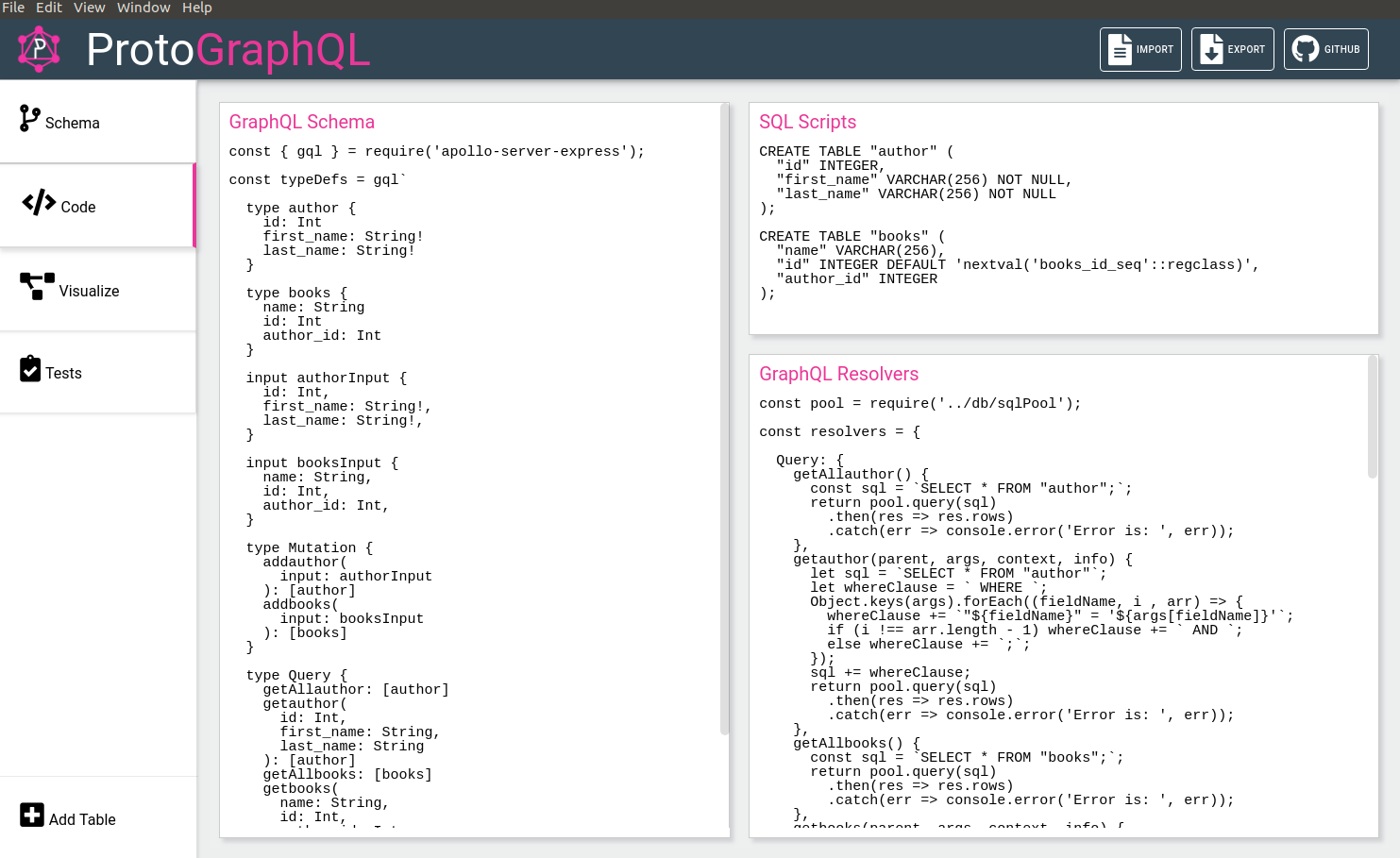Click the Add Table label
The height and width of the screenshot is (858, 1400).
82,819
